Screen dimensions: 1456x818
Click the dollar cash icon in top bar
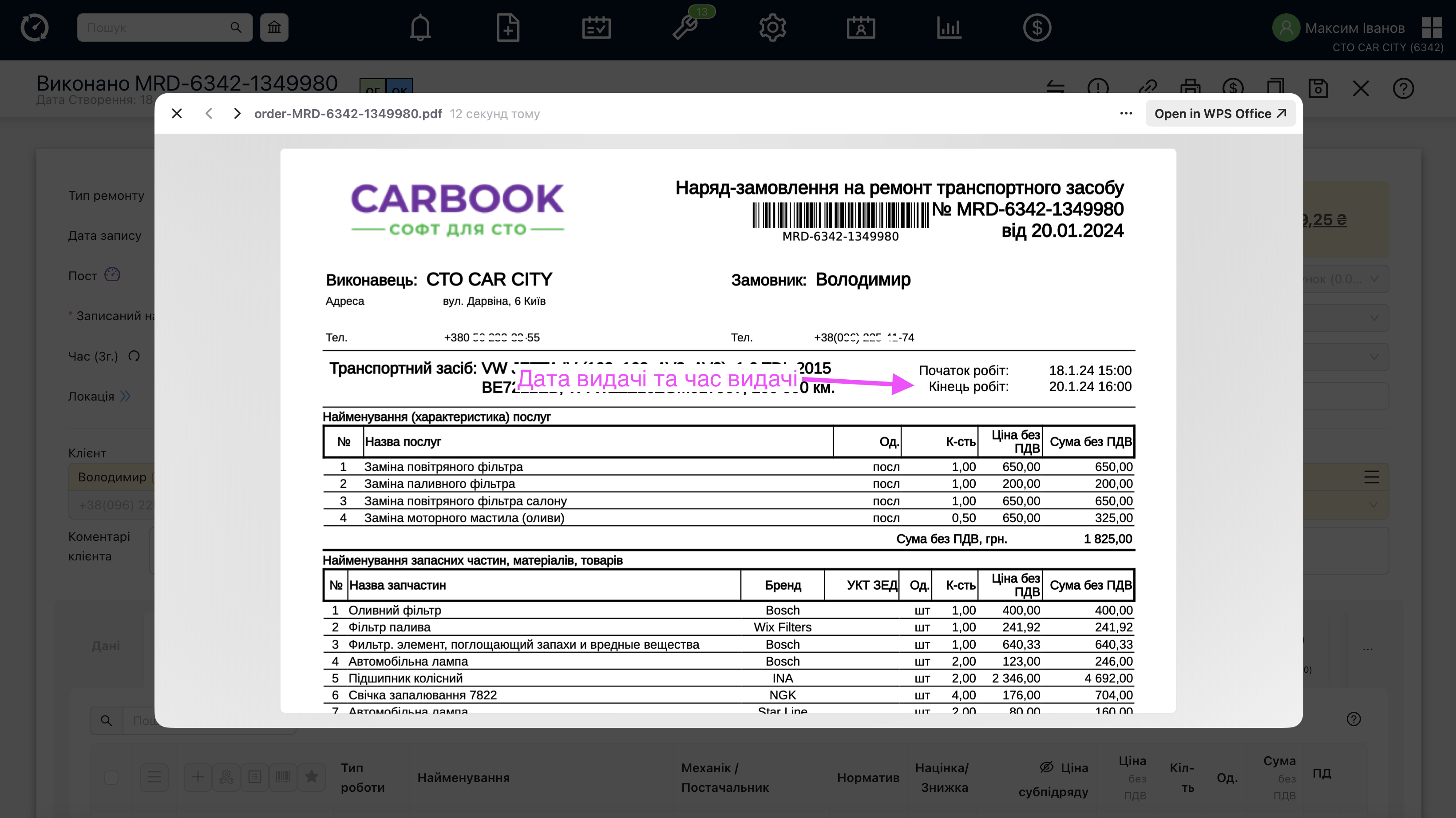point(1037,28)
